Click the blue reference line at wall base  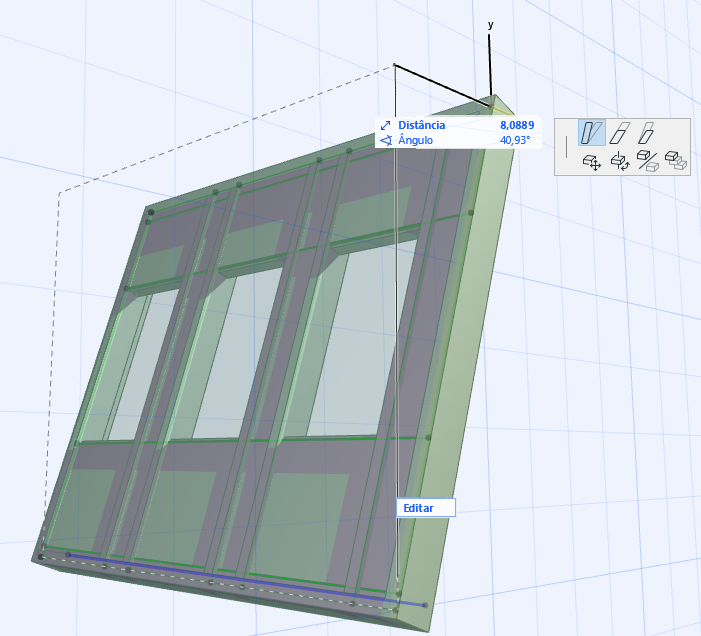click(246, 580)
